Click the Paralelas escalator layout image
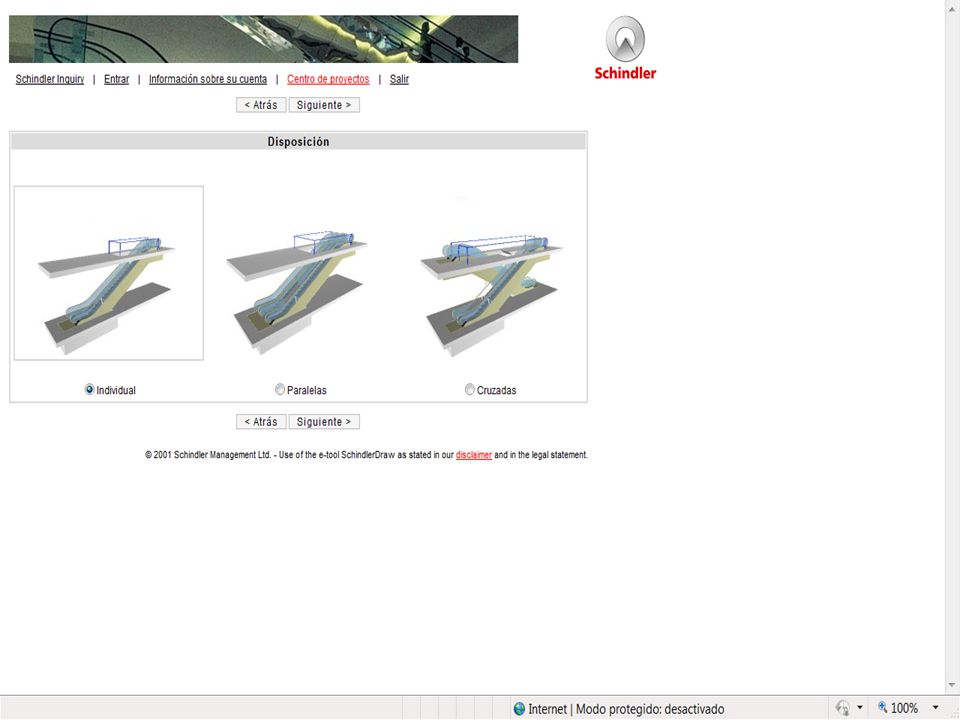 (298, 291)
